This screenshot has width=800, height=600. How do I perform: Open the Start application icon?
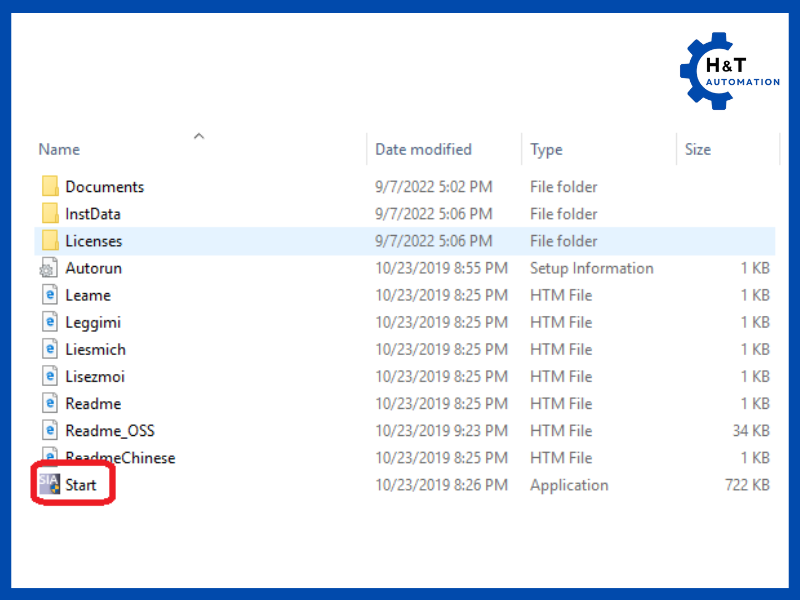(x=49, y=485)
